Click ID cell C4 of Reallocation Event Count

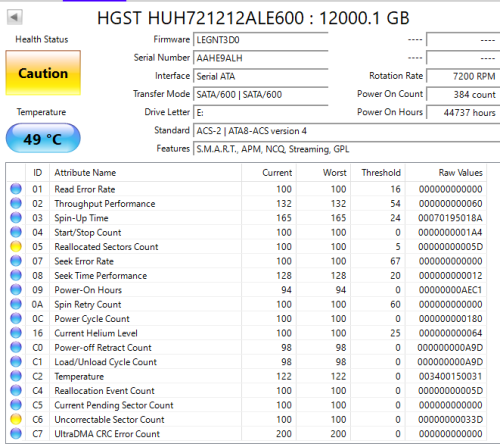click(37, 391)
